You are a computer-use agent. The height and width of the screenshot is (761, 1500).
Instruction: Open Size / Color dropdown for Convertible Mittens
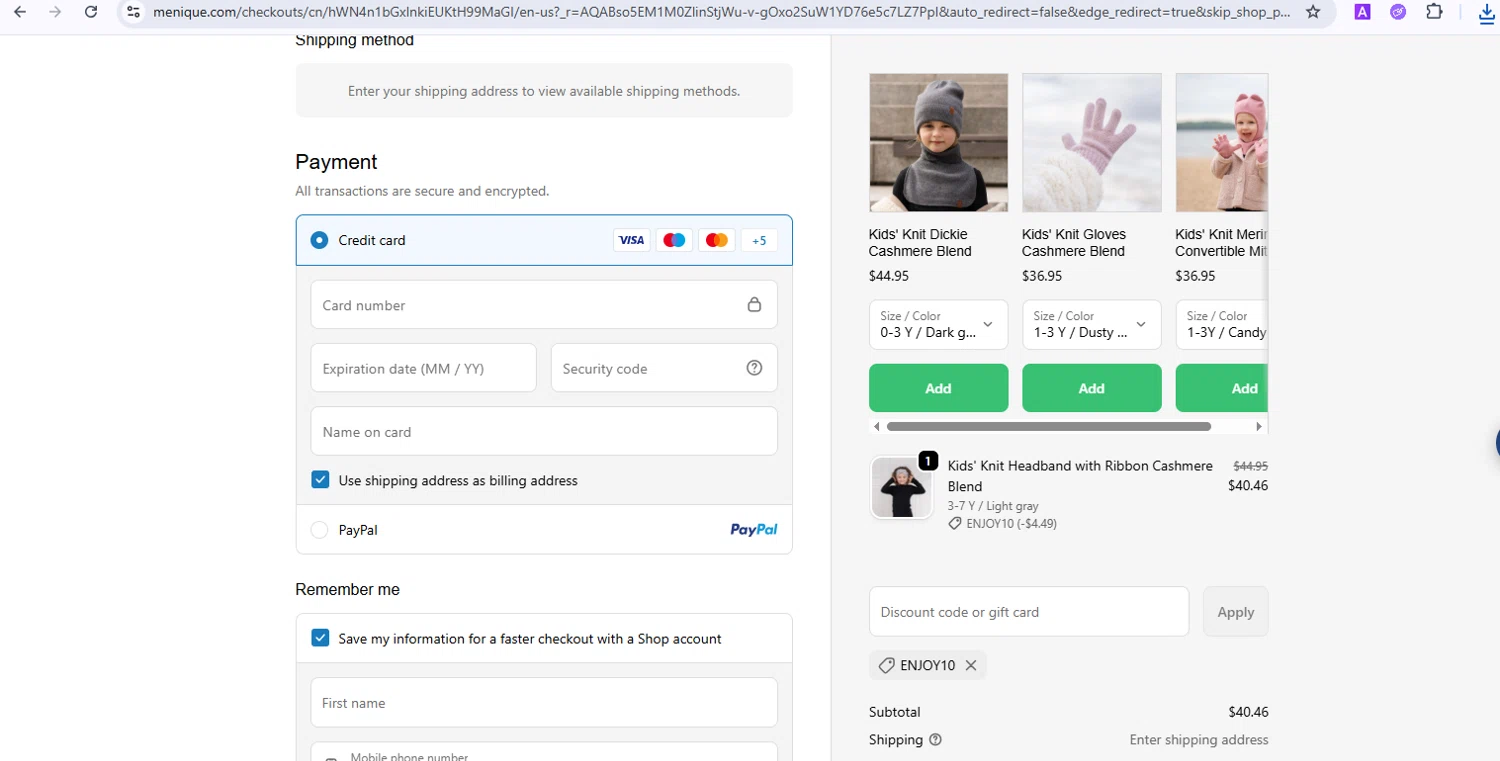pos(1221,324)
